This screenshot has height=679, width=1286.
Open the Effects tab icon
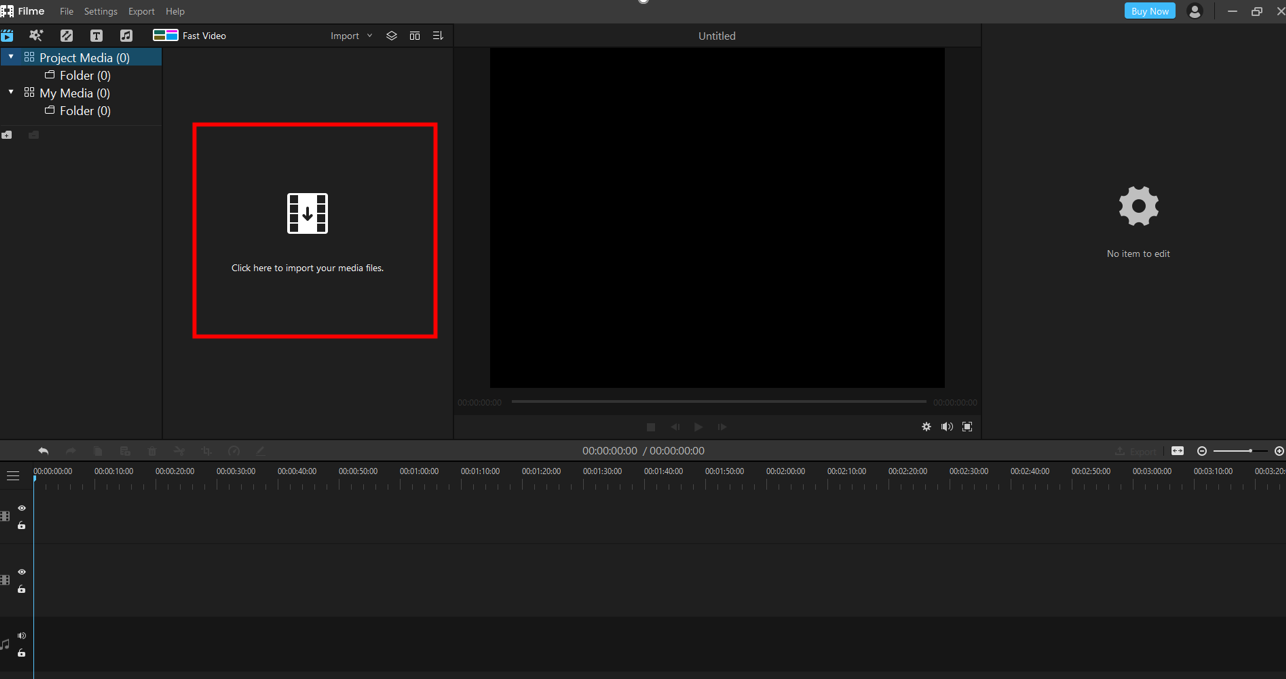(x=36, y=35)
